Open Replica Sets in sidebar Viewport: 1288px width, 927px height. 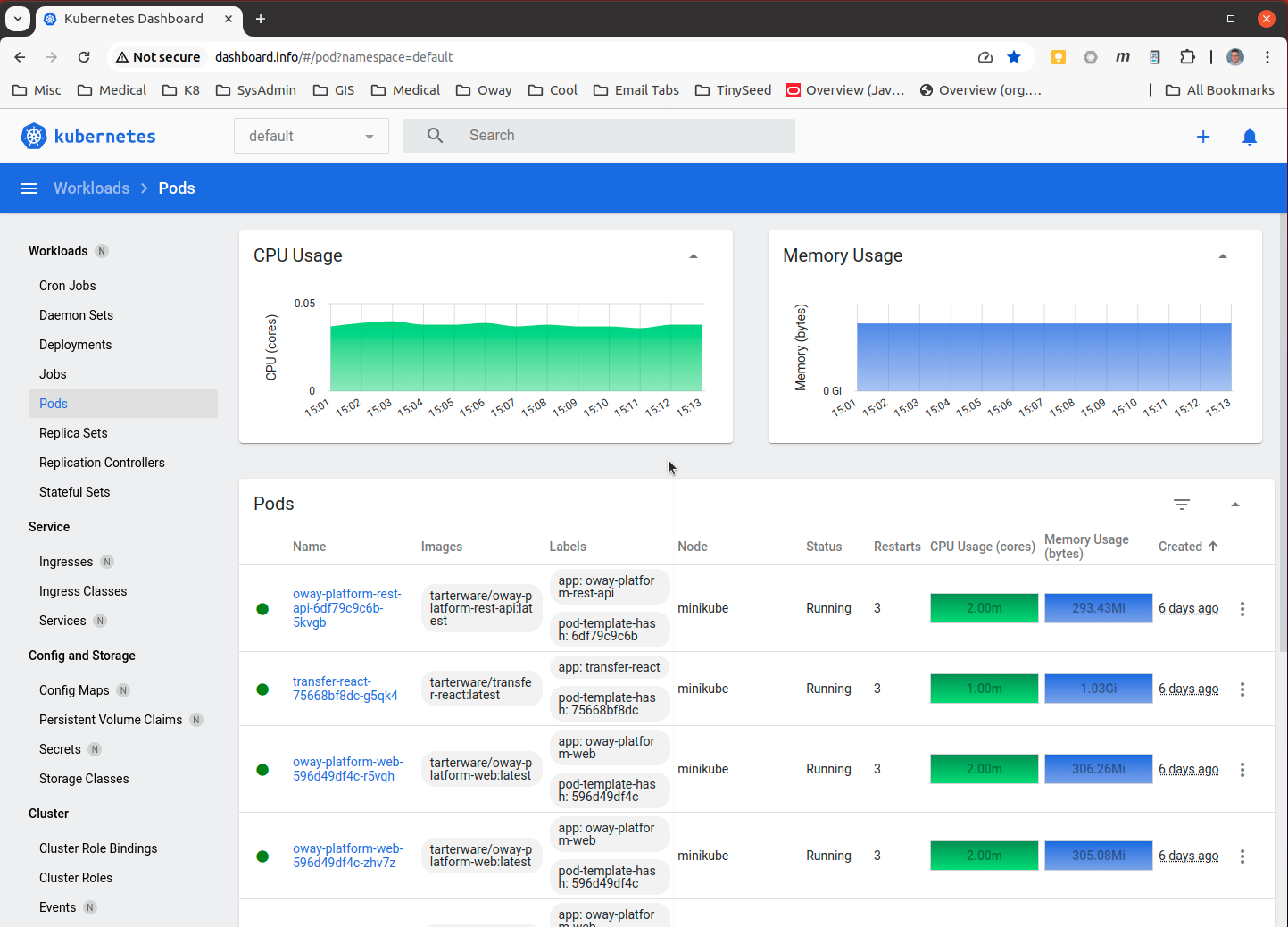point(73,433)
